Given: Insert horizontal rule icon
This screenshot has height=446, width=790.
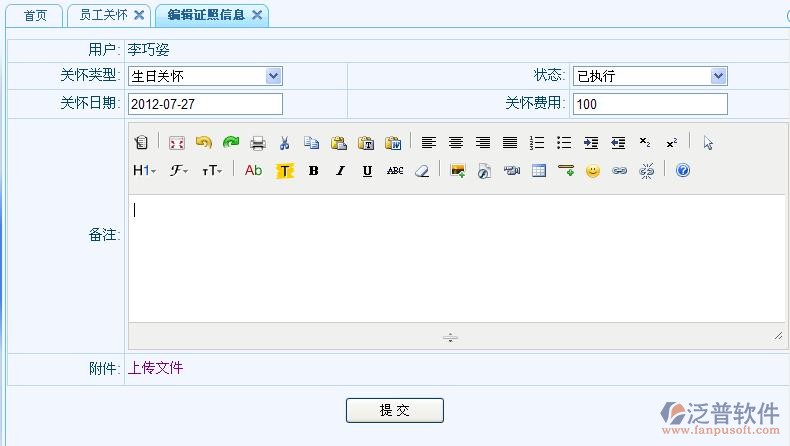Looking at the screenshot, I should (566, 170).
